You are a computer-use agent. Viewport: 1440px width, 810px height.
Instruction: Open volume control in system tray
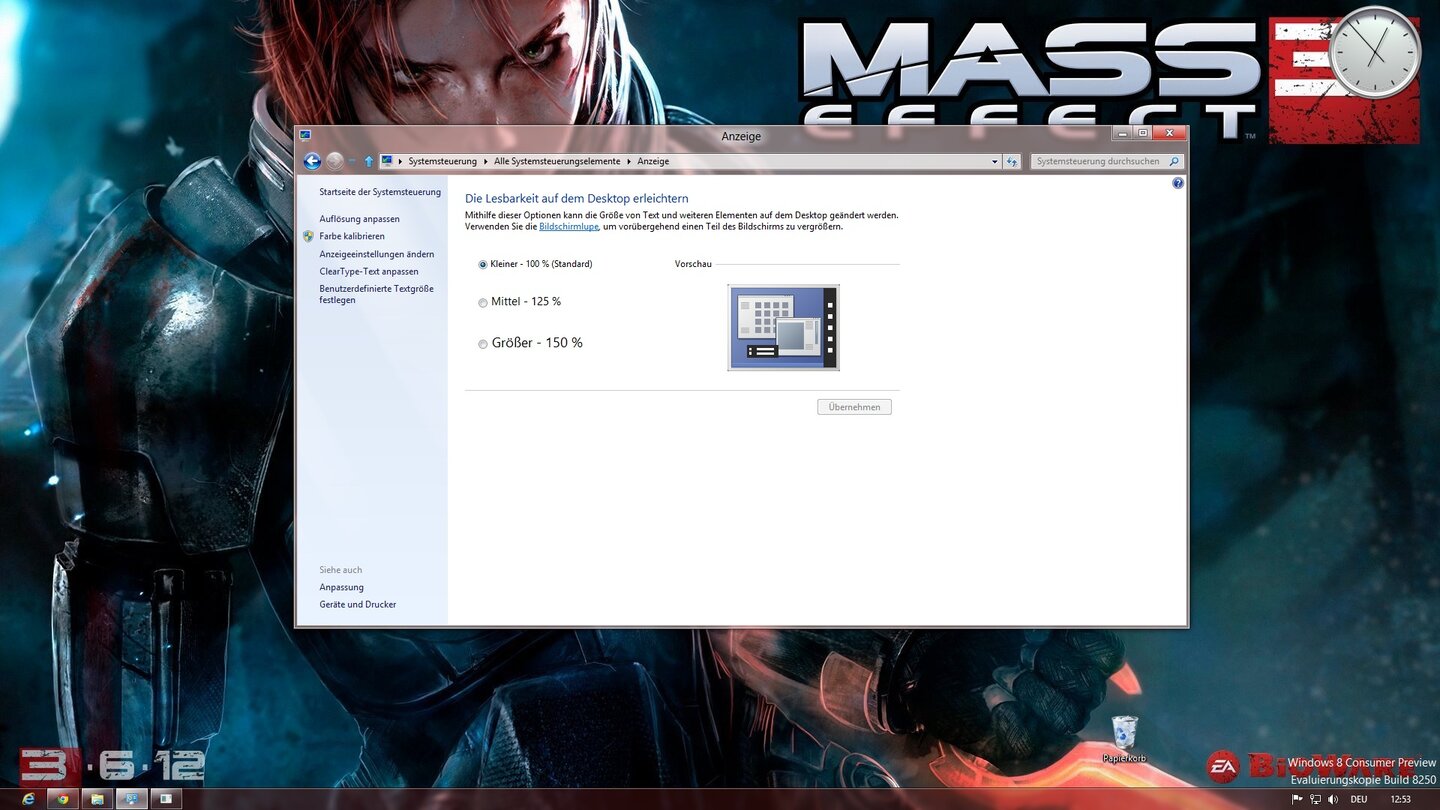[x=1333, y=799]
